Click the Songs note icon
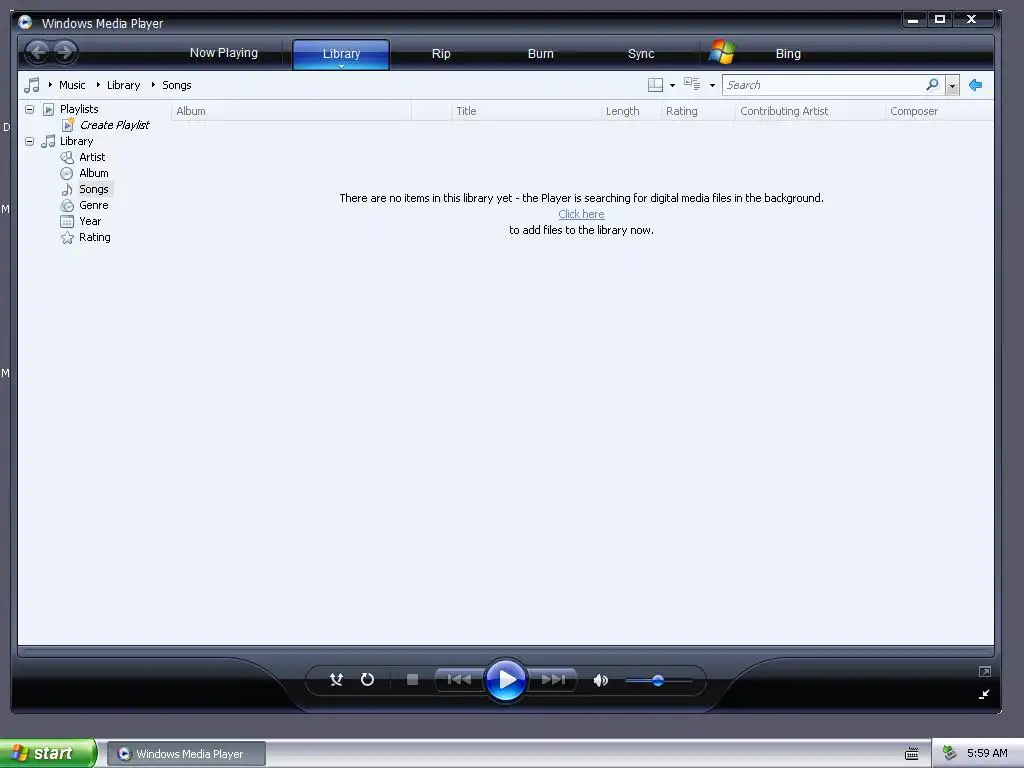Screen dimensions: 1024x768 (x=67, y=189)
